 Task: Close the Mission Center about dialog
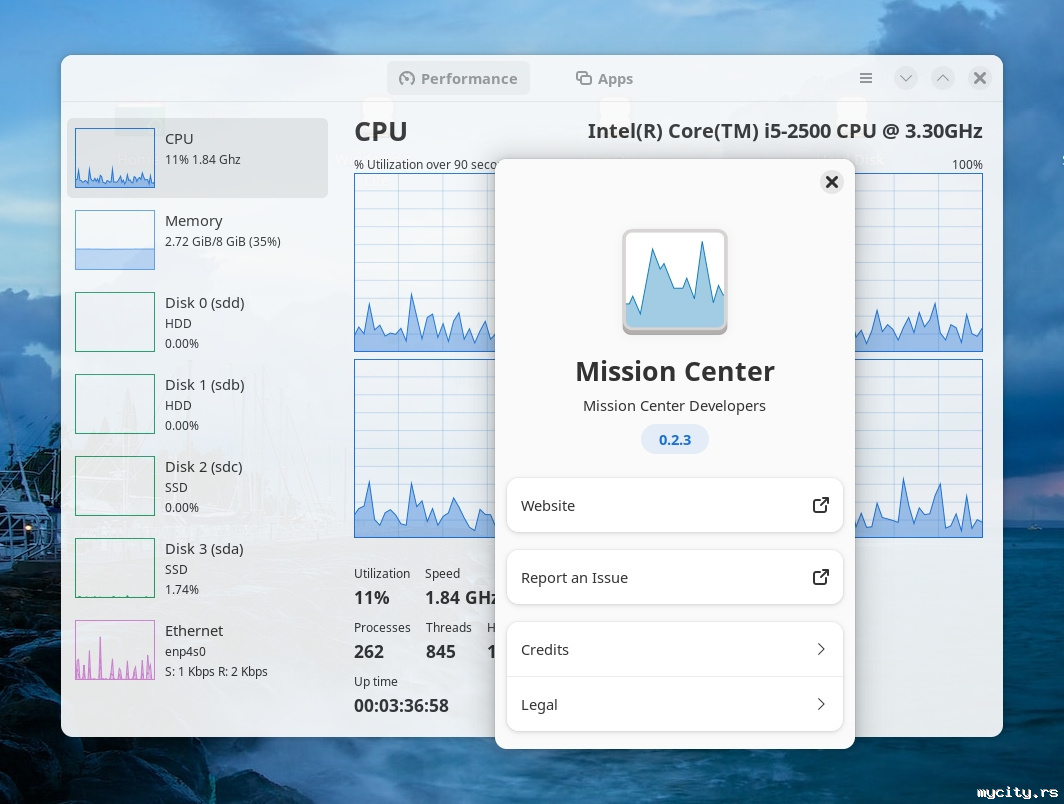point(831,182)
